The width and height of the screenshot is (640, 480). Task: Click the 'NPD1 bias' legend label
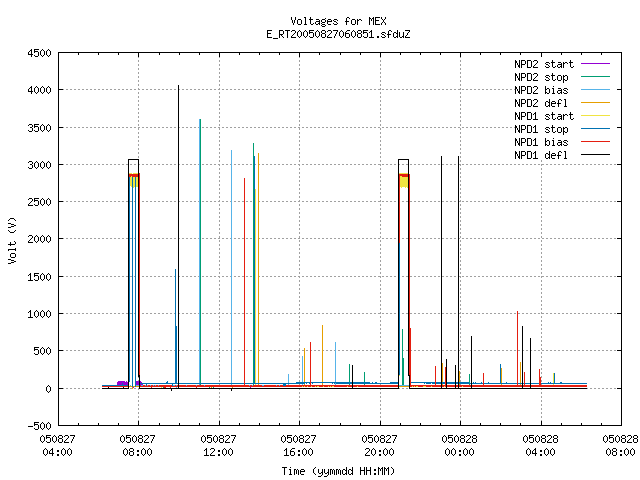coord(541,142)
